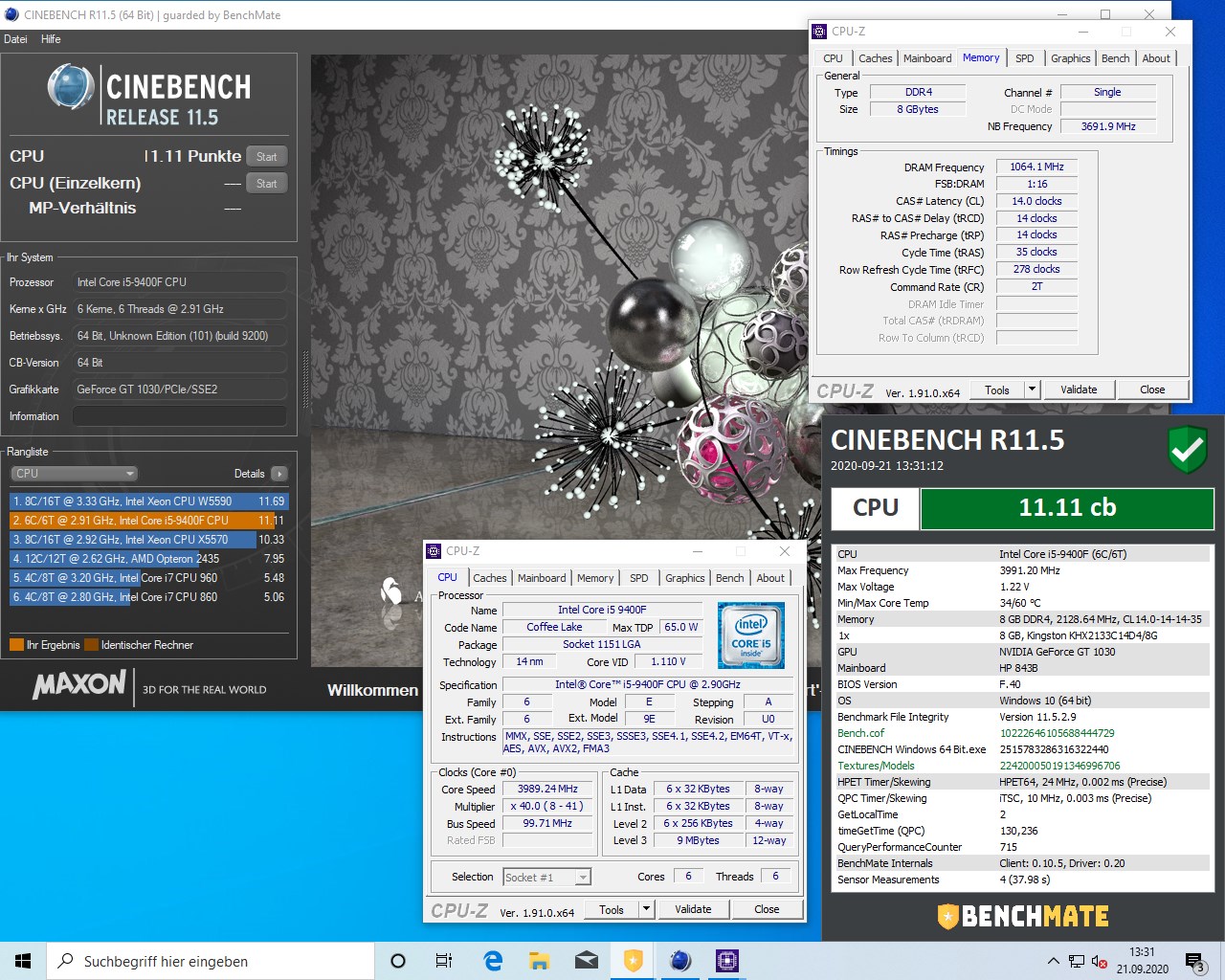Viewport: 1225px width, 980px height.
Task: Open the Hilfe menu in Cinebench
Action: click(x=51, y=39)
